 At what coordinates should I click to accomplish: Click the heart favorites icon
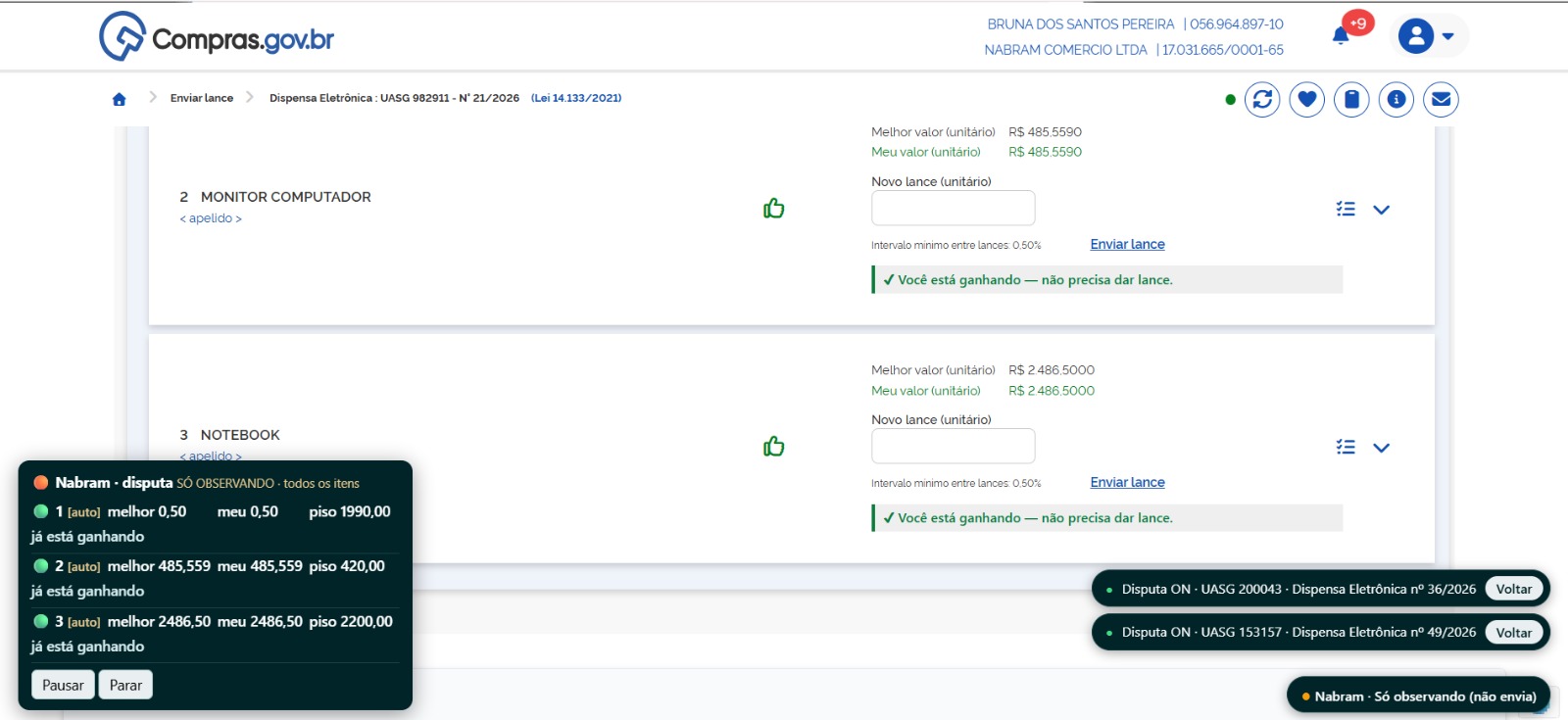click(x=1307, y=99)
